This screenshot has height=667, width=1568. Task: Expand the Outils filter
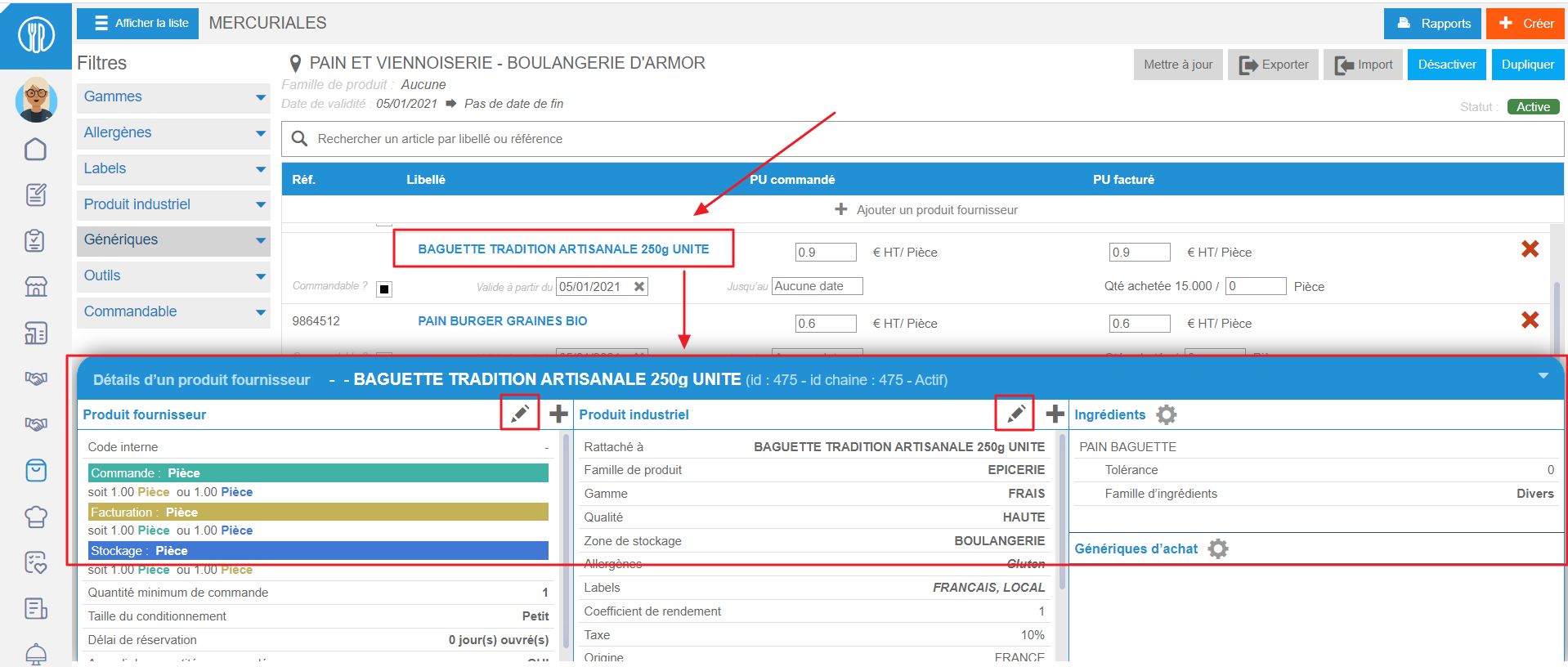tap(173, 276)
